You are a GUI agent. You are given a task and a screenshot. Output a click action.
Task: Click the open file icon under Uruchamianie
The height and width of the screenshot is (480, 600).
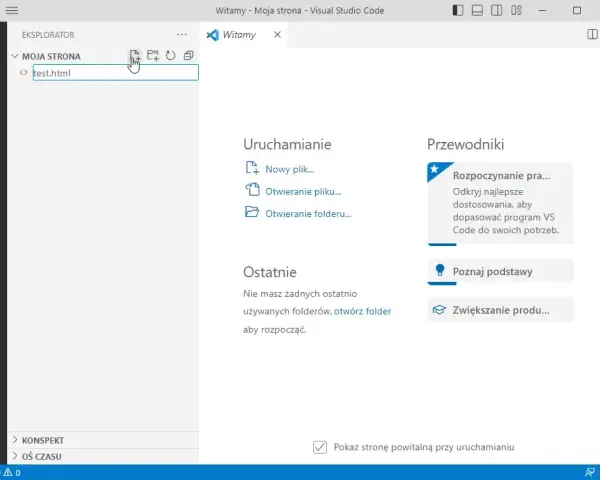(x=252, y=190)
